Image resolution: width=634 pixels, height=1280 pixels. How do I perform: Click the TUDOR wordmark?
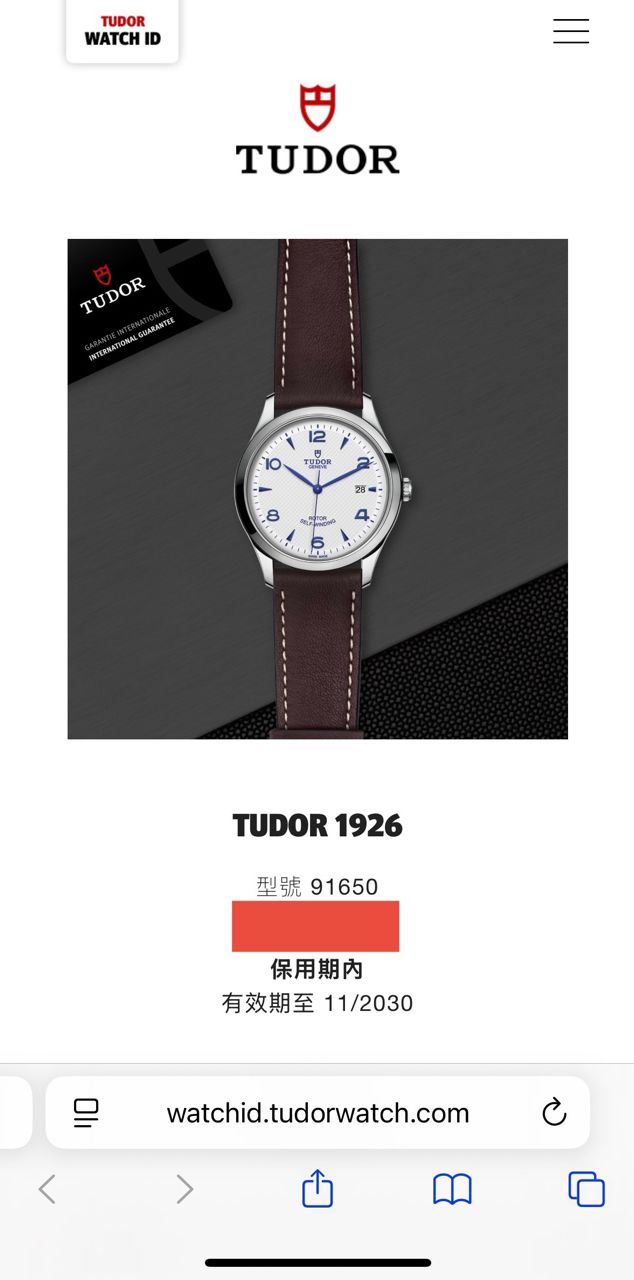click(317, 159)
